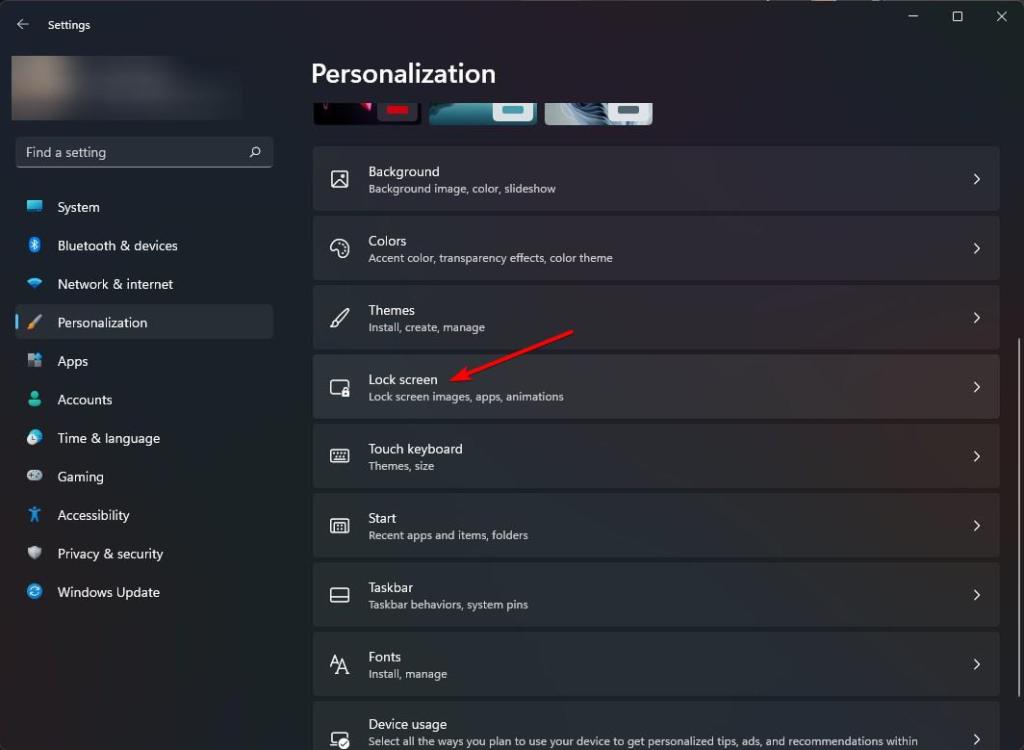Maximize the Settings window

(957, 16)
